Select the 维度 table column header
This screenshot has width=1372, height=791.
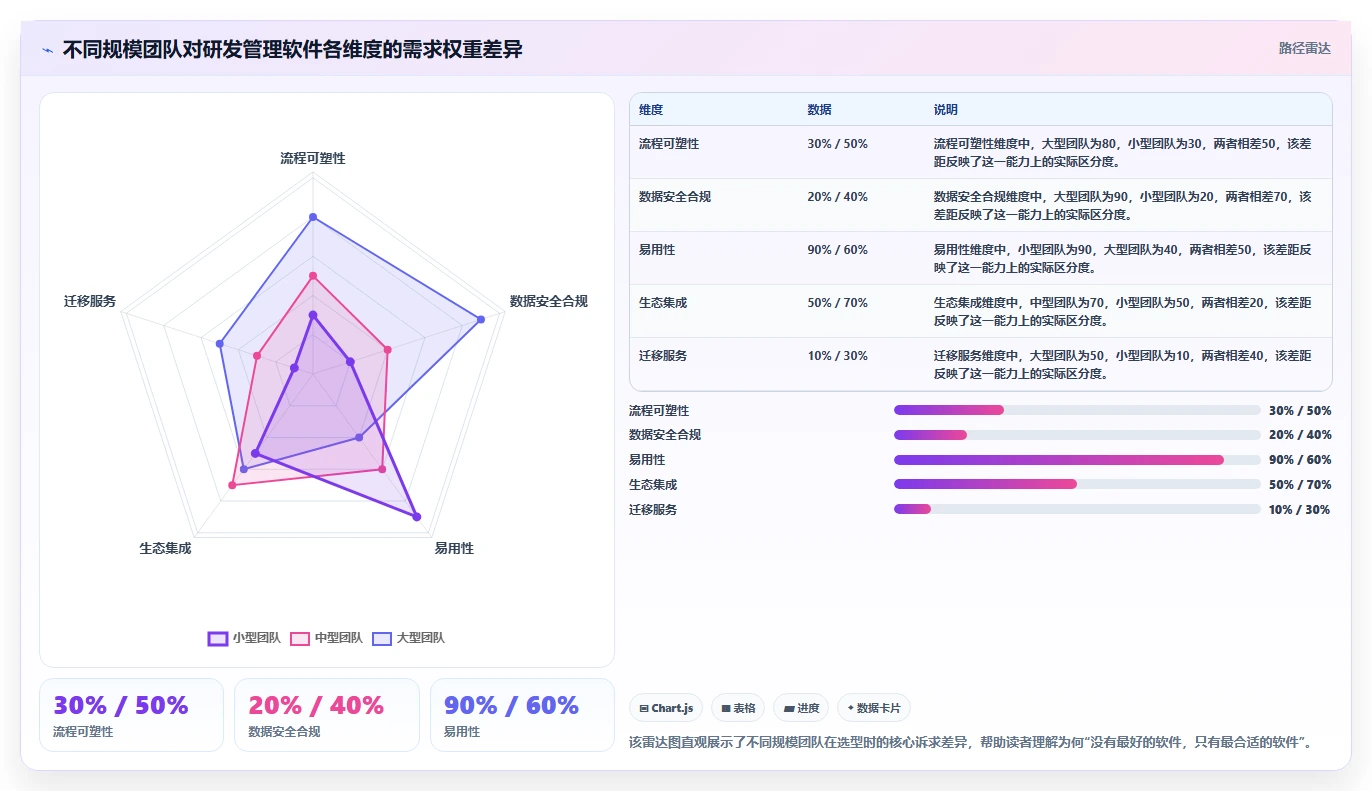click(651, 110)
